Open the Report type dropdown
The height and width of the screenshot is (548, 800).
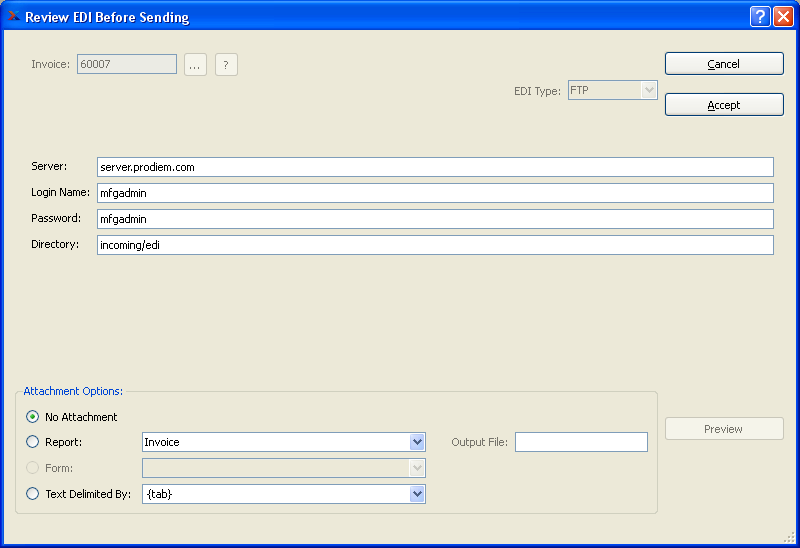[x=417, y=442]
